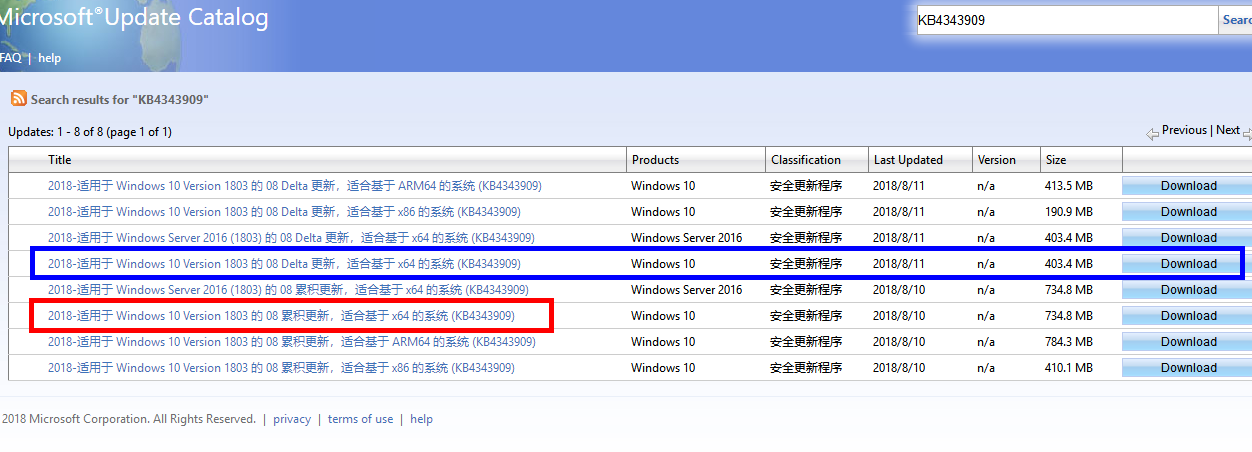Click the KB4343909 search box

pyautogui.click(x=1066, y=19)
